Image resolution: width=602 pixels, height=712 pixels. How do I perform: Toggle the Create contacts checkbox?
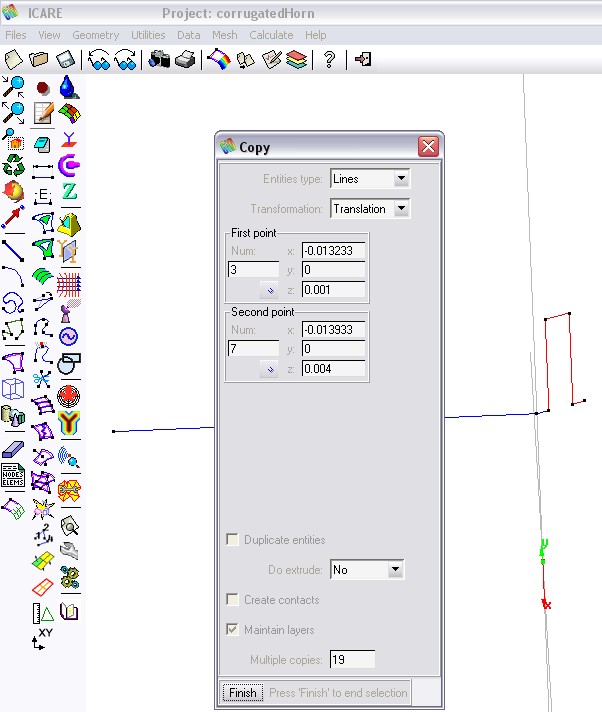click(232, 599)
